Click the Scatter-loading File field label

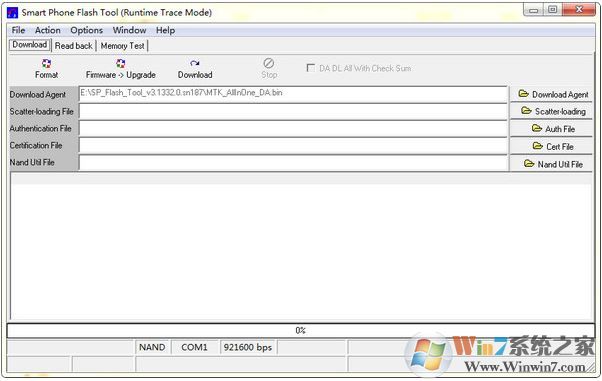[x=41, y=111]
